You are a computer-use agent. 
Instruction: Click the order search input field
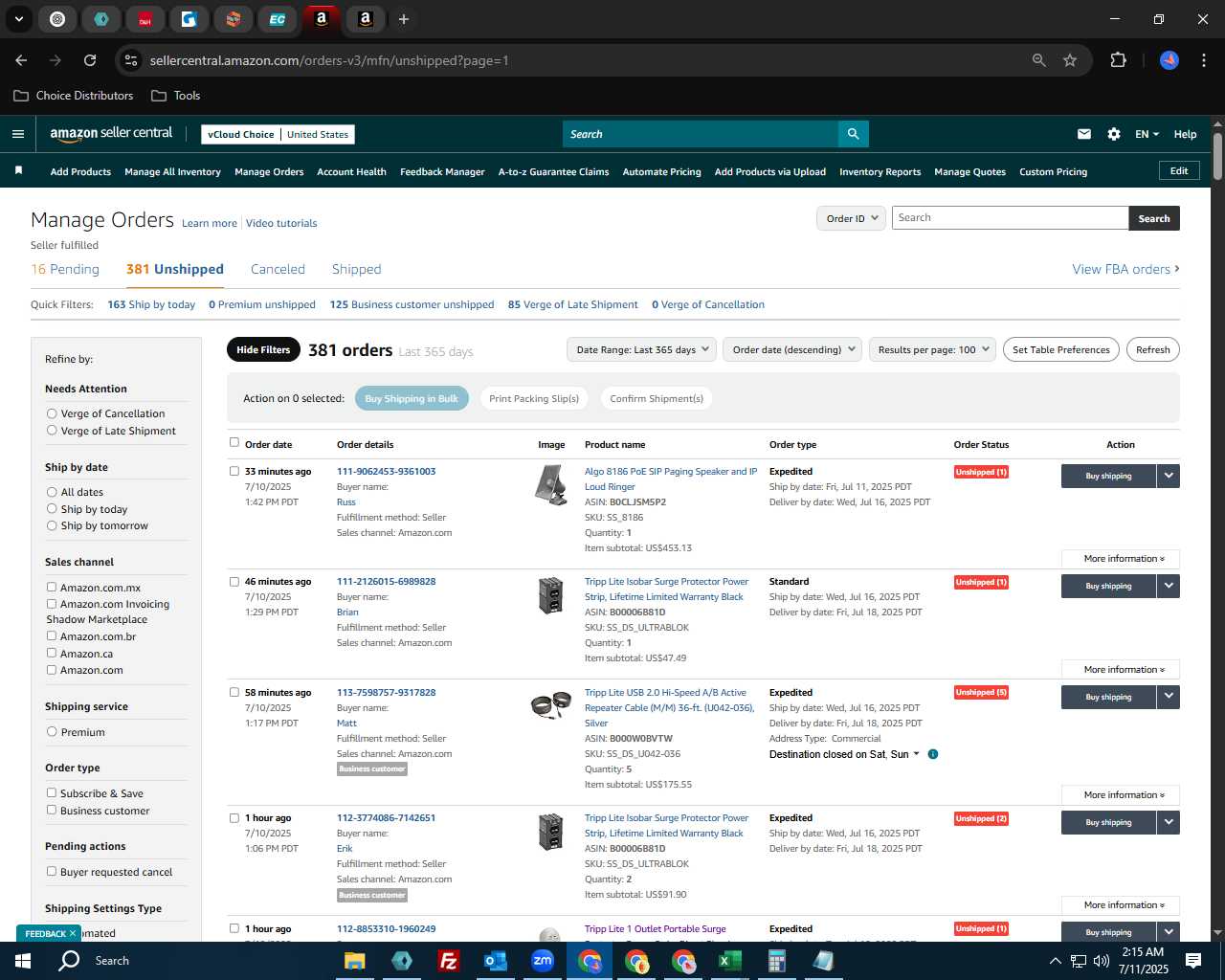click(1010, 218)
